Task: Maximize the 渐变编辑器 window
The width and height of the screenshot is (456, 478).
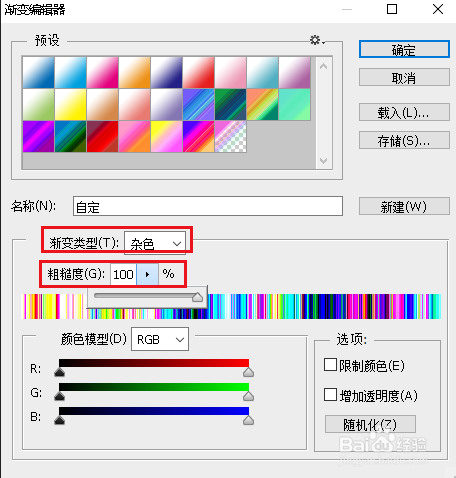Action: (392, 9)
